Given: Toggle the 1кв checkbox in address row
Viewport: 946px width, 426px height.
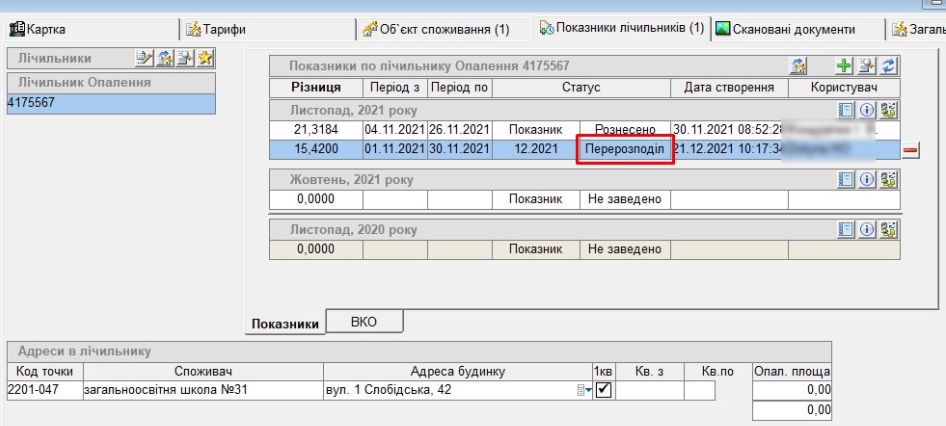Looking at the screenshot, I should pyautogui.click(x=603, y=389).
